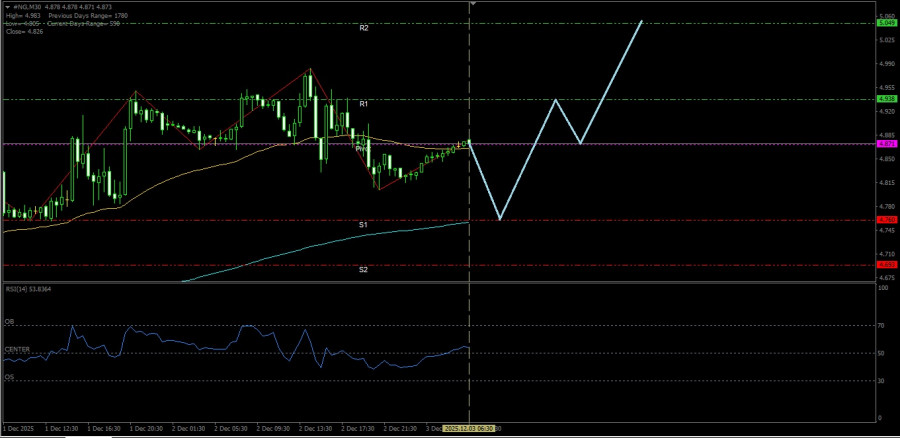900x438 pixels.
Task: Click the 2025.12.03 06:30 crosshair time label
Action: click(x=469, y=428)
